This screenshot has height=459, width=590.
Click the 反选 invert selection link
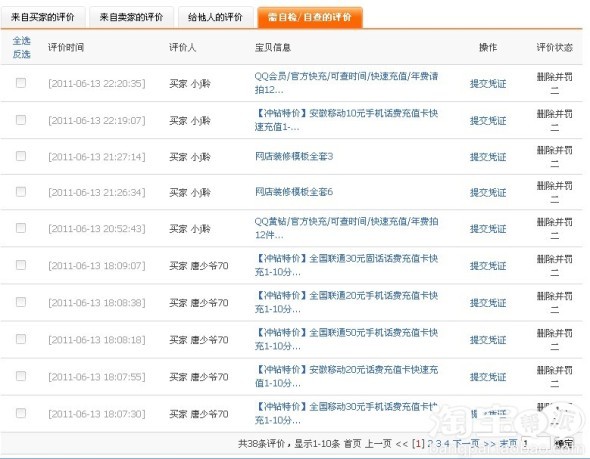(21, 54)
